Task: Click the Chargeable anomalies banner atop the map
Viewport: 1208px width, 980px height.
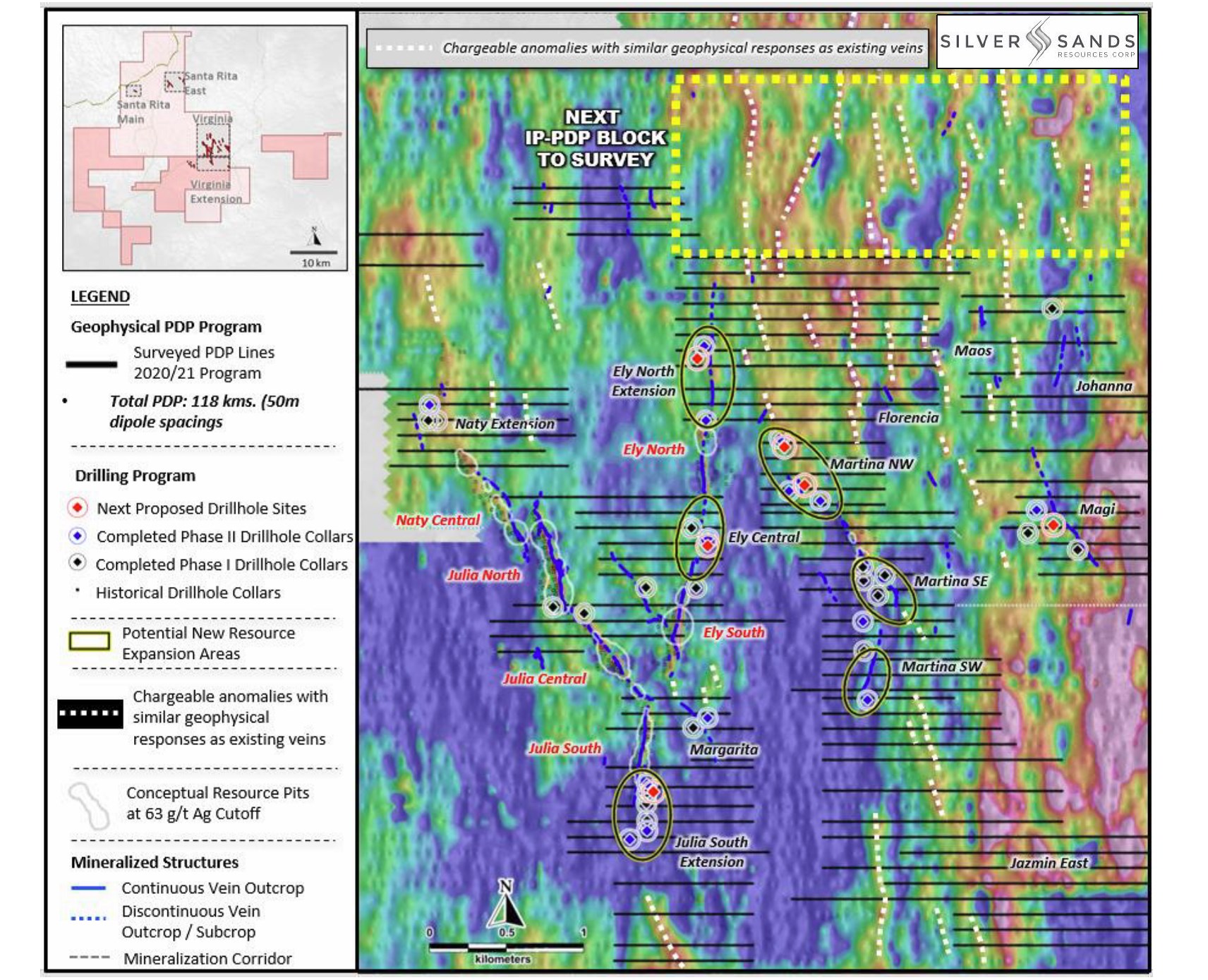Action: 647,48
